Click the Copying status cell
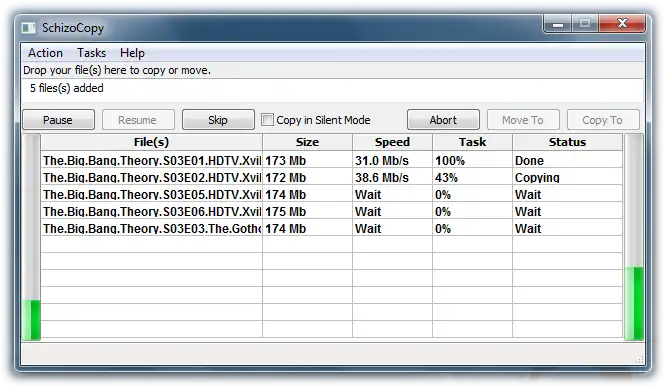Viewport: 665px width, 387px height. tap(567, 177)
